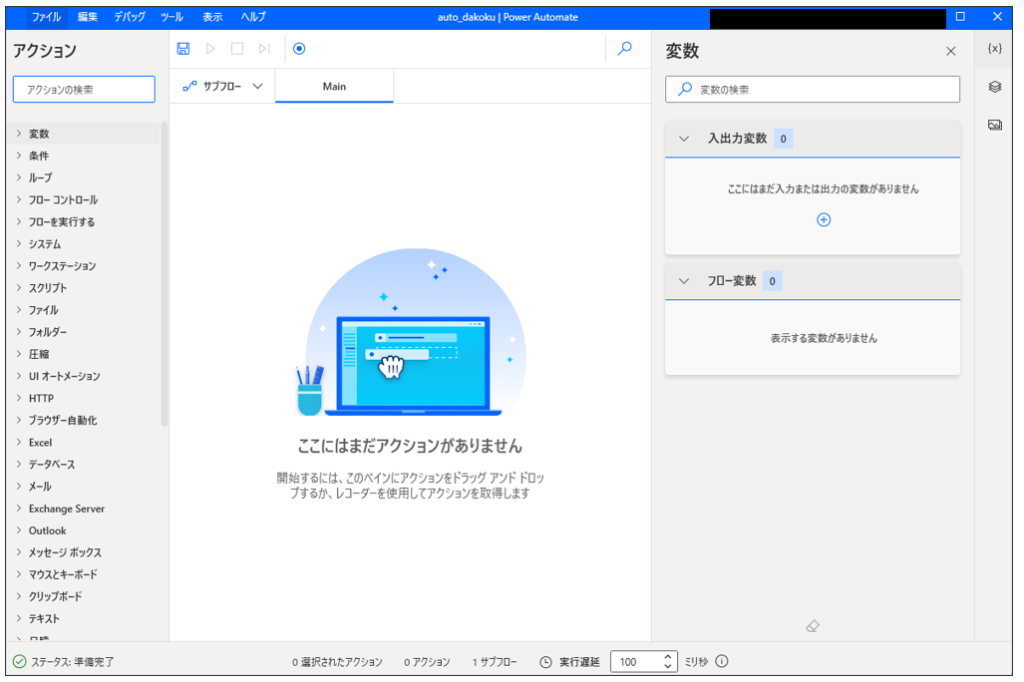Close the 変数 pane
1024x682 pixels.
(951, 51)
